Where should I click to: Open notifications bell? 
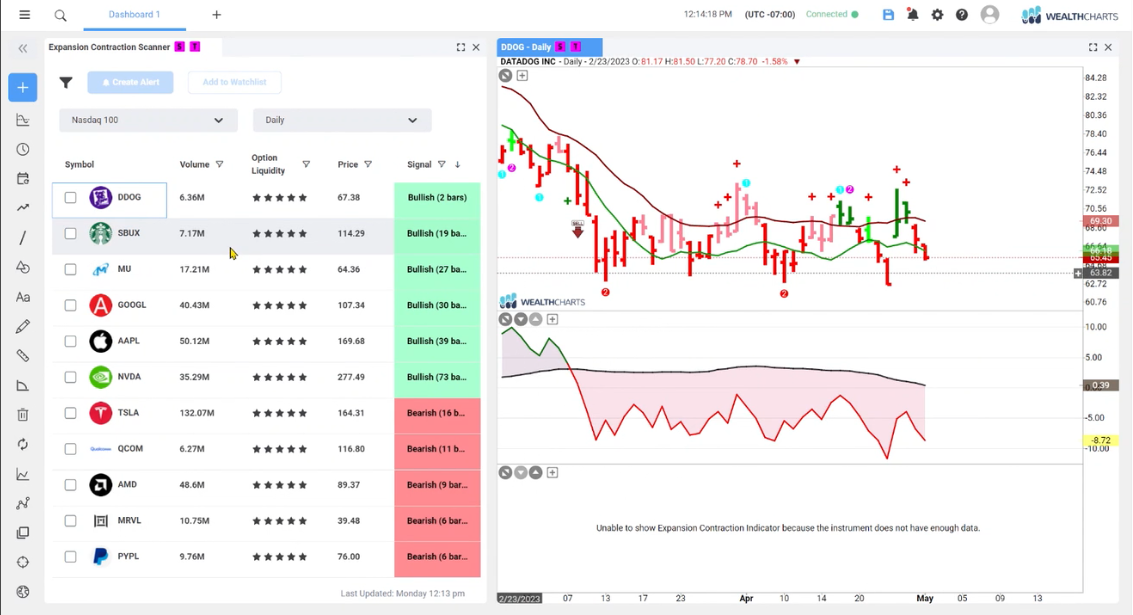coord(913,14)
